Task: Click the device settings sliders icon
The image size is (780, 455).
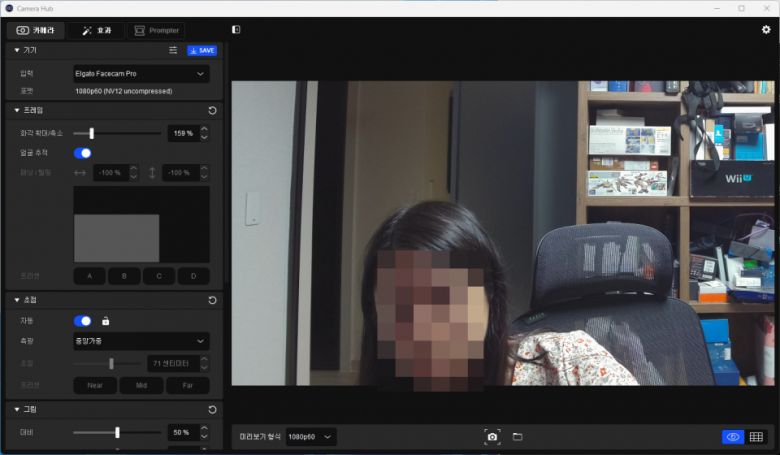Action: [173, 50]
